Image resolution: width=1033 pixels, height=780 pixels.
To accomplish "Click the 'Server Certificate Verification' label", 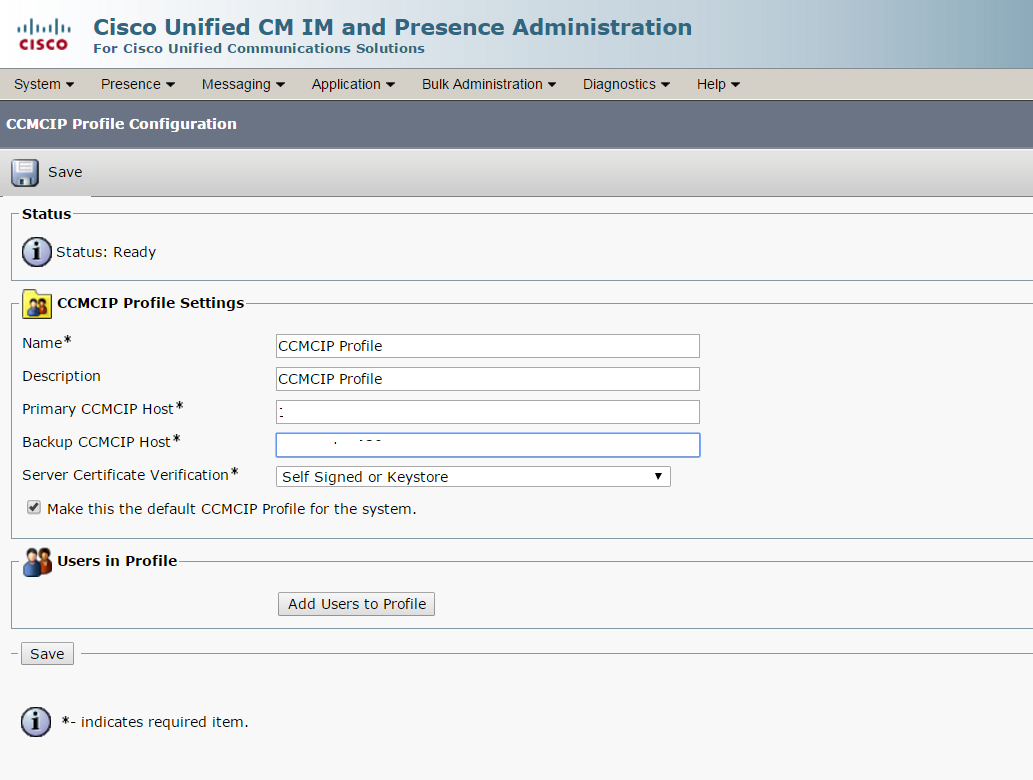I will 130,475.
